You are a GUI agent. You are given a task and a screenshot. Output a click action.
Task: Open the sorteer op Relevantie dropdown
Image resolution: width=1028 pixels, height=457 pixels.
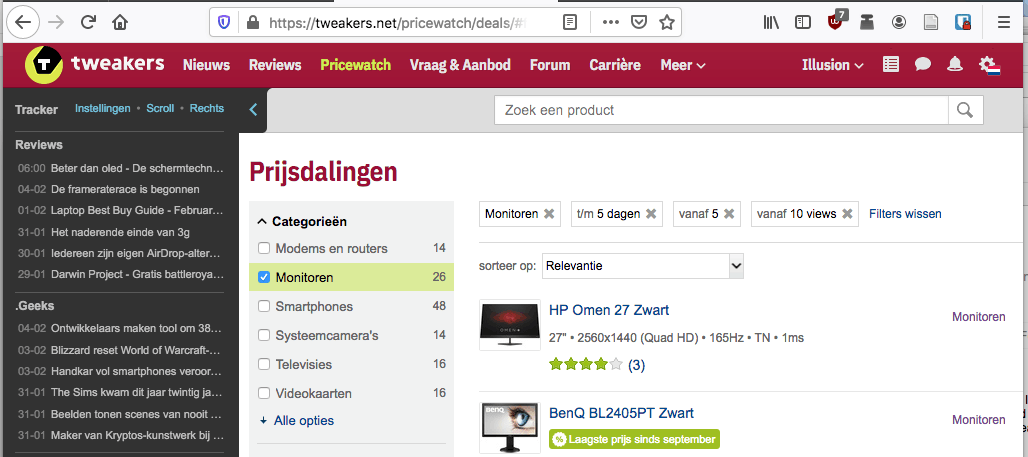[x=642, y=266]
